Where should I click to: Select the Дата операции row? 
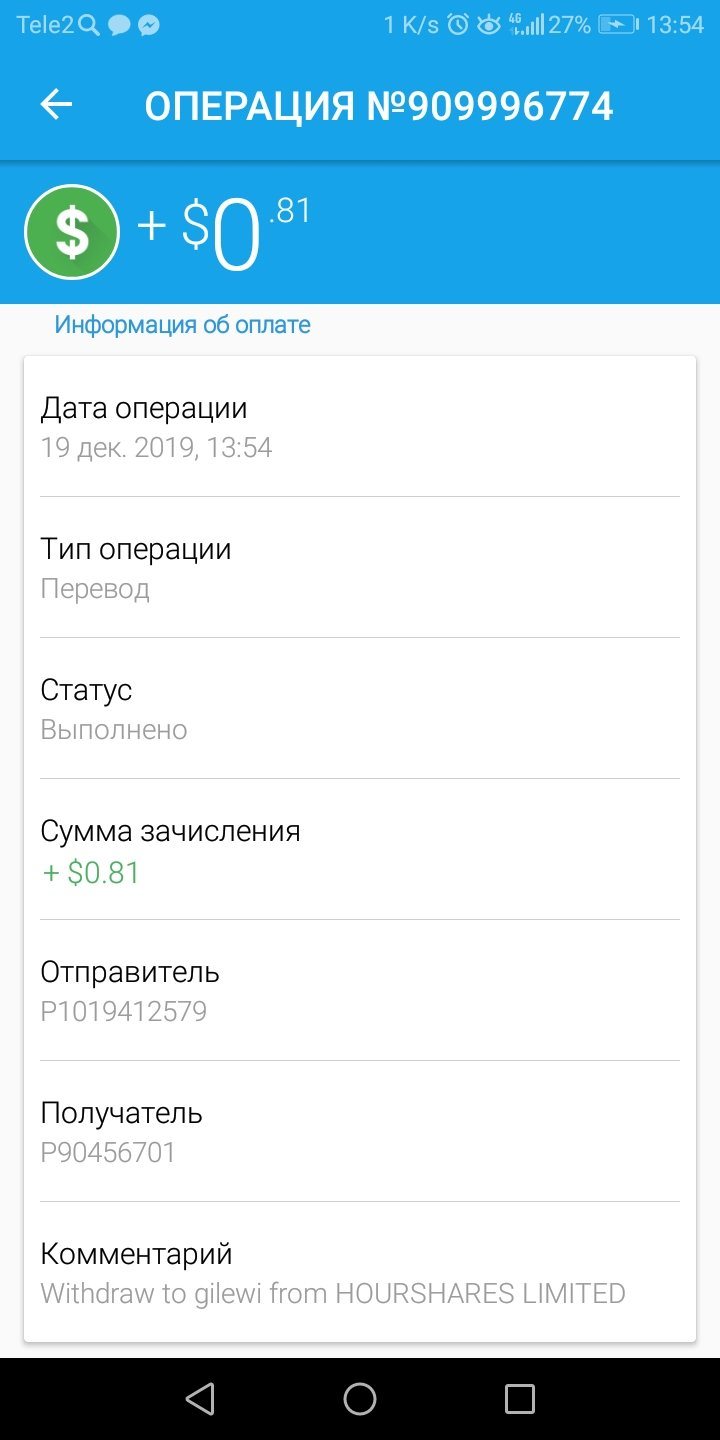click(360, 427)
